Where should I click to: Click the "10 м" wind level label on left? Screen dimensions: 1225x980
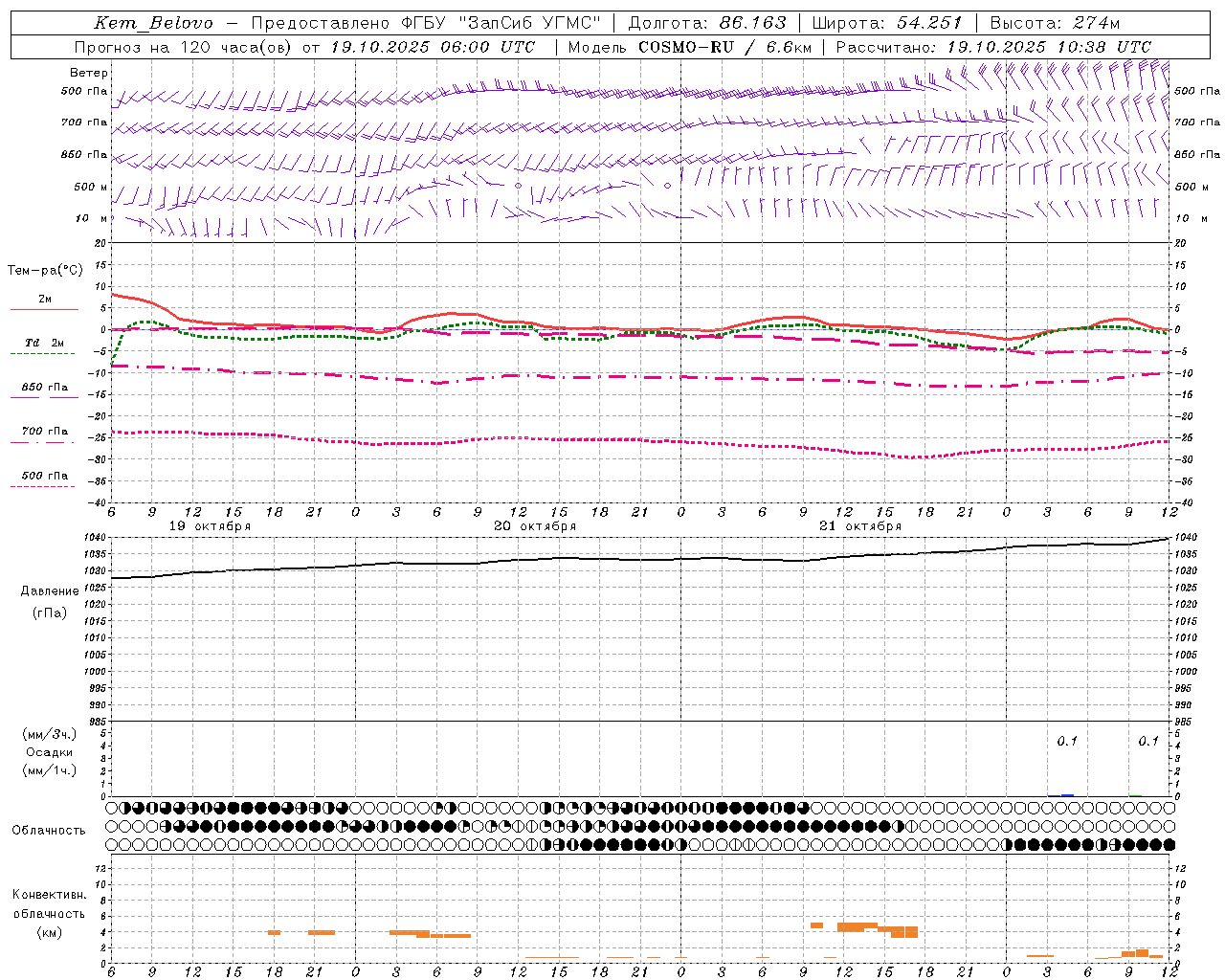point(91,218)
